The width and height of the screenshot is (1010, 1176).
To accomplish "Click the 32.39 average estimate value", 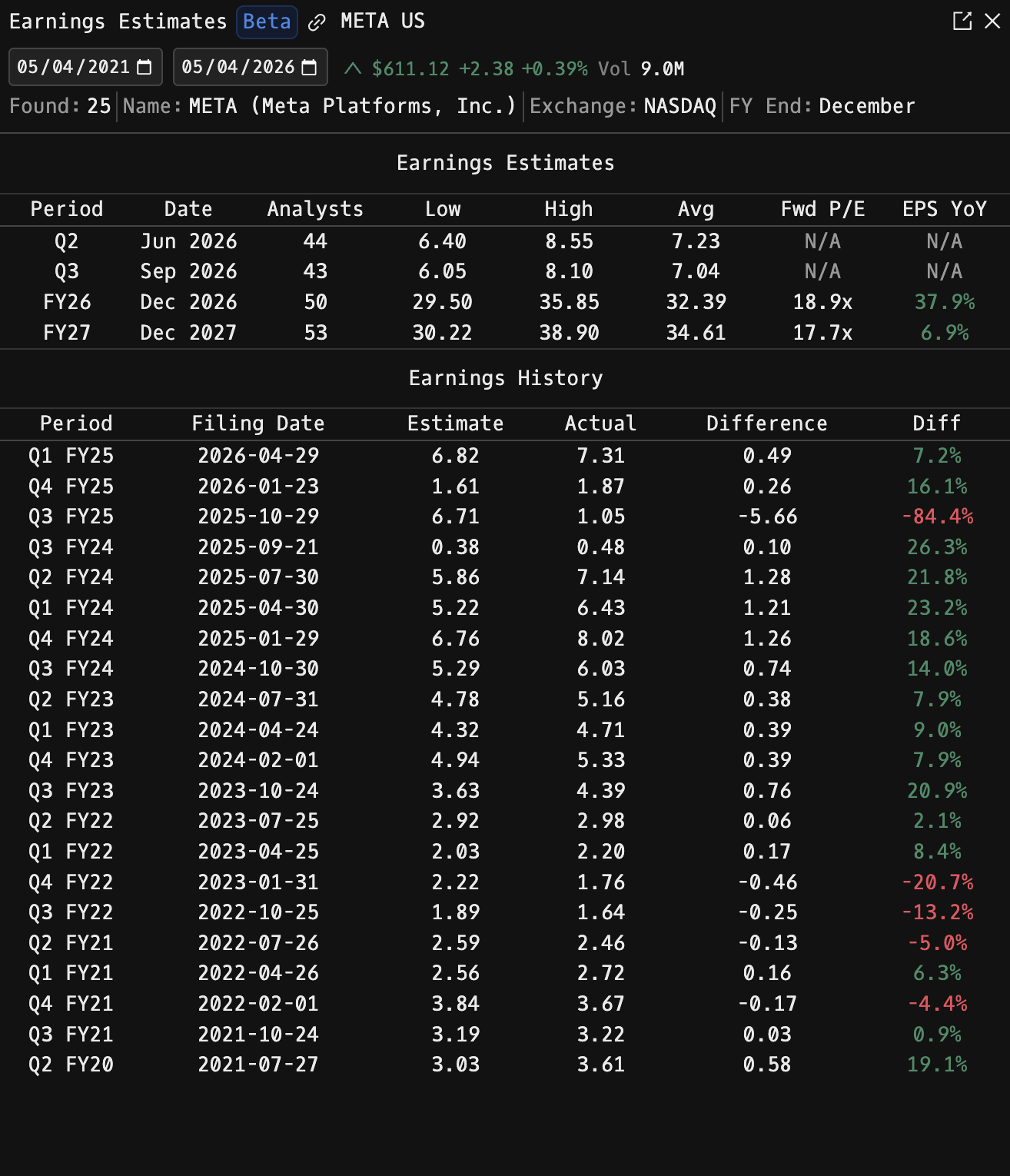I will 696,302.
